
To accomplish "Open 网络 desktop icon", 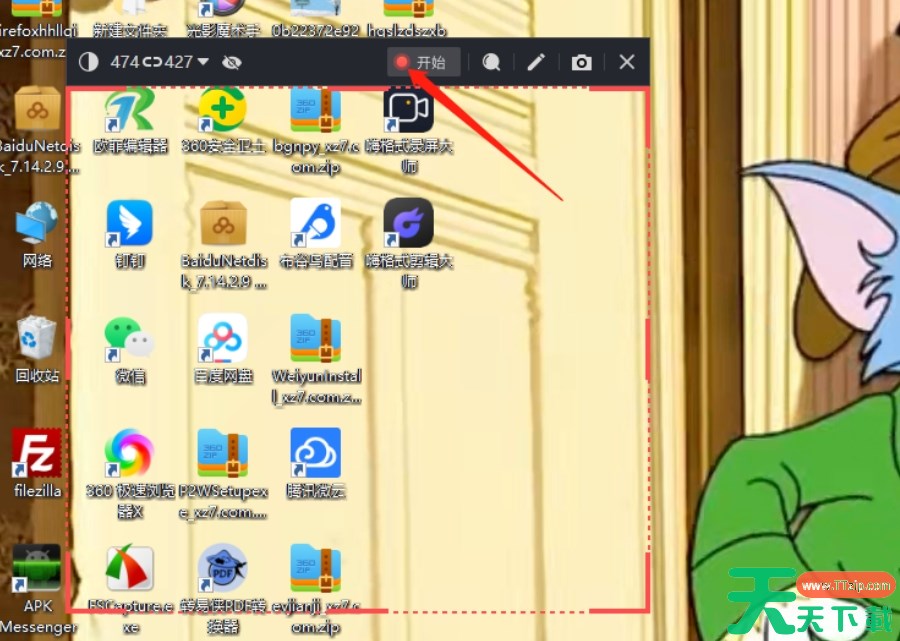I will (37, 235).
